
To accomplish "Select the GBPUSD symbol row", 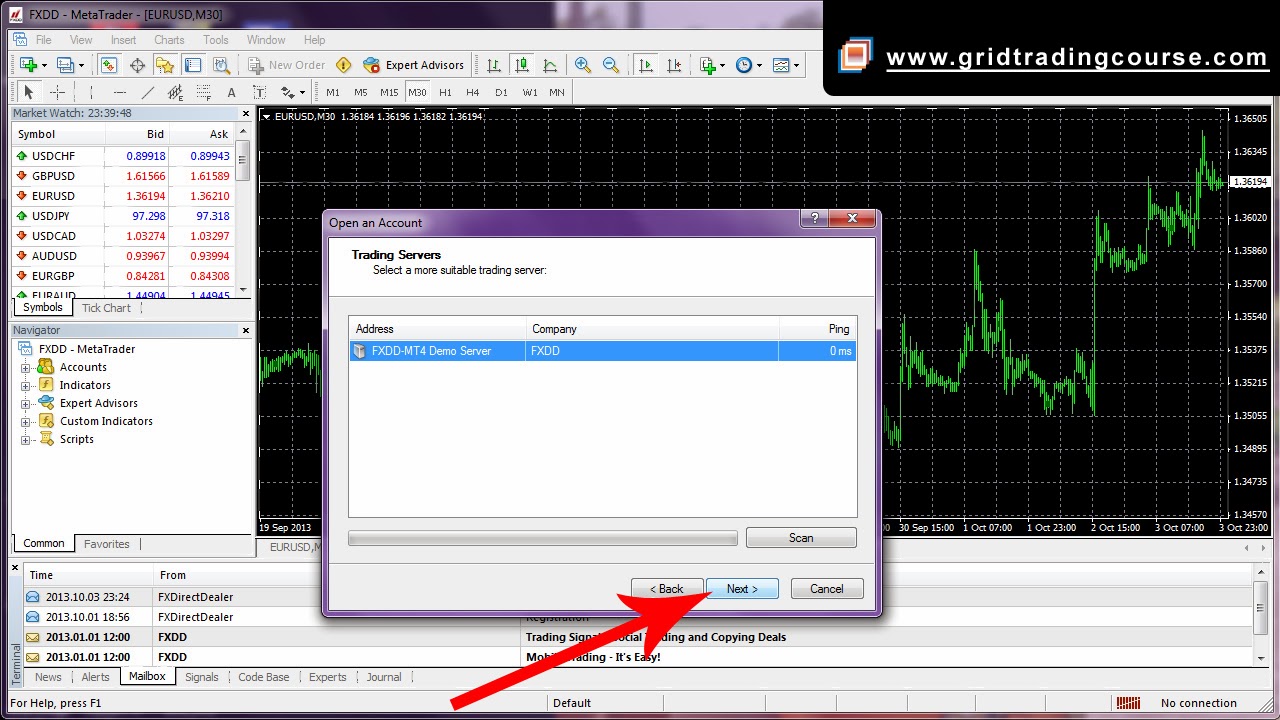I will pyautogui.click(x=124, y=176).
